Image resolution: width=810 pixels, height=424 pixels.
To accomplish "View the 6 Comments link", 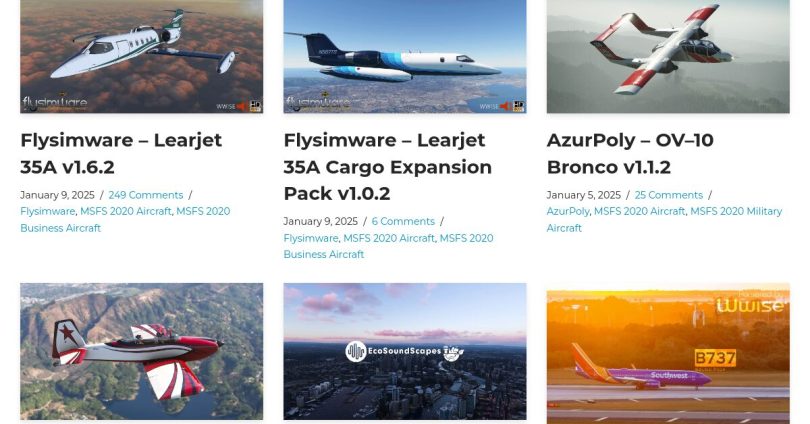I will pos(403,222).
